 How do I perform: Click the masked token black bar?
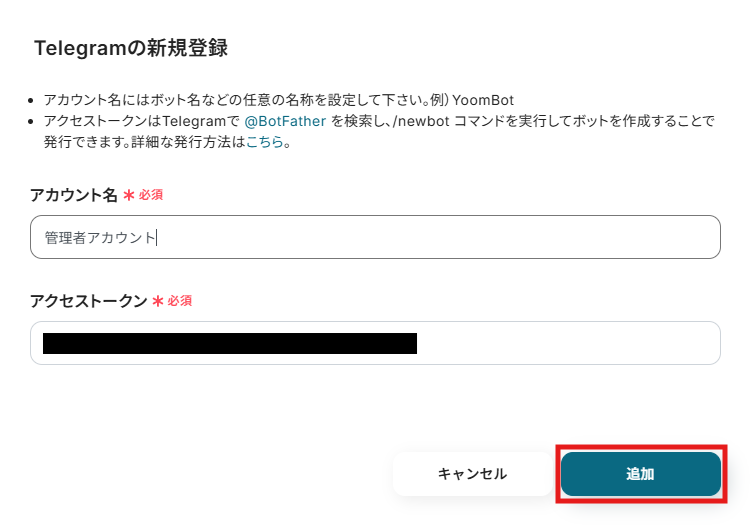point(229,343)
